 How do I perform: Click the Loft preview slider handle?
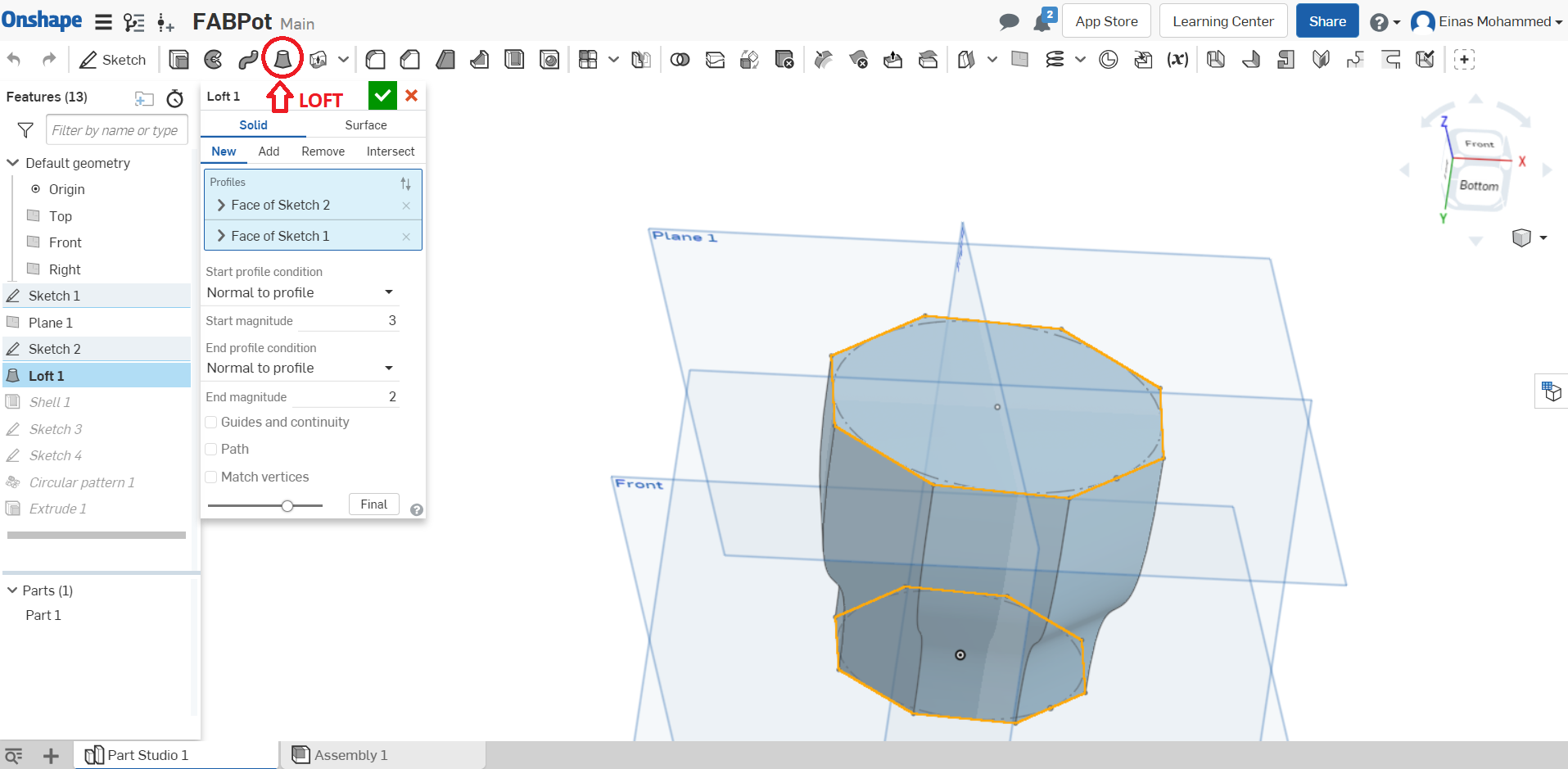tap(287, 506)
